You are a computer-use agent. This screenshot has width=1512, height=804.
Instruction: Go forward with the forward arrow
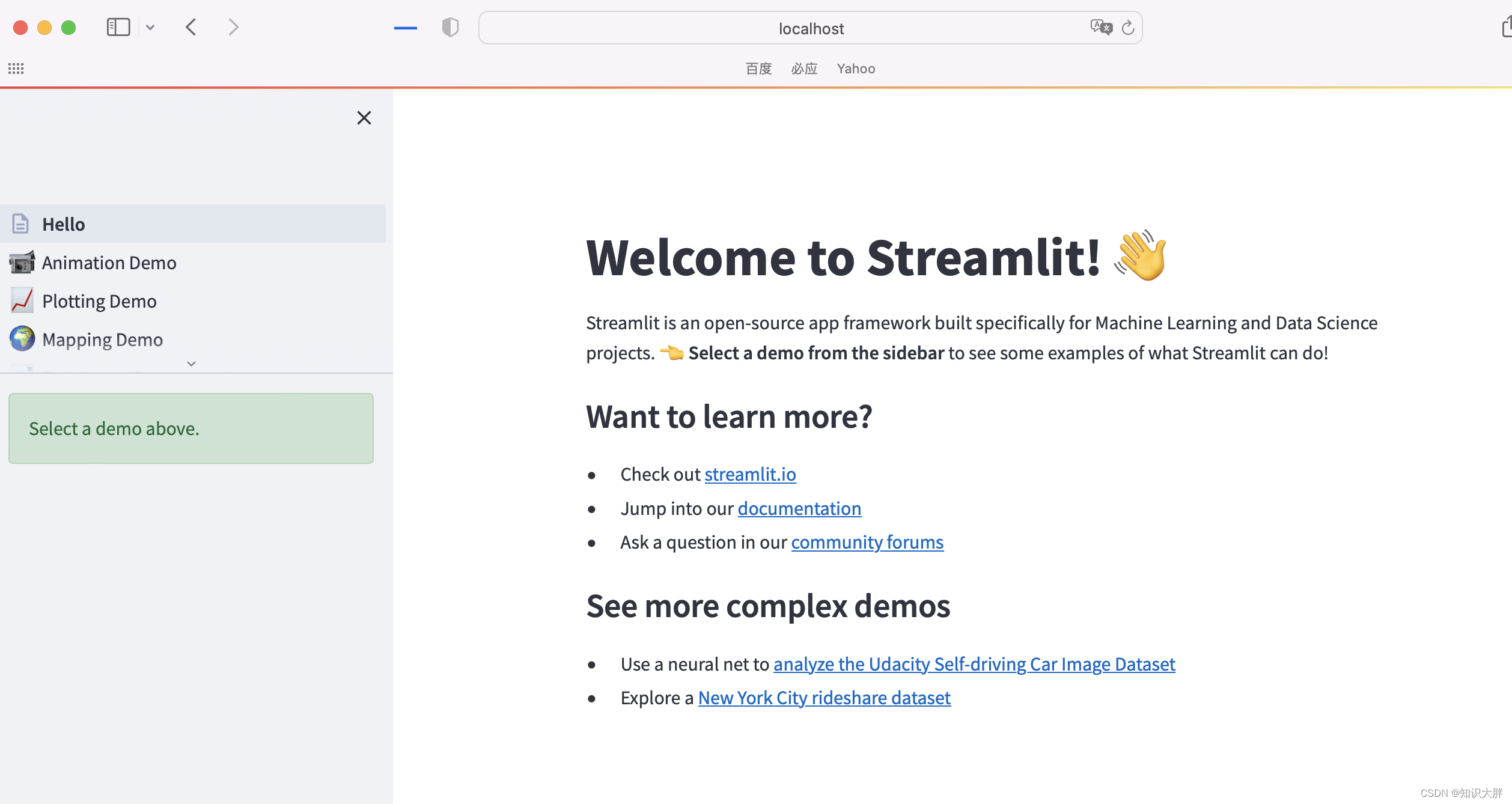click(233, 27)
